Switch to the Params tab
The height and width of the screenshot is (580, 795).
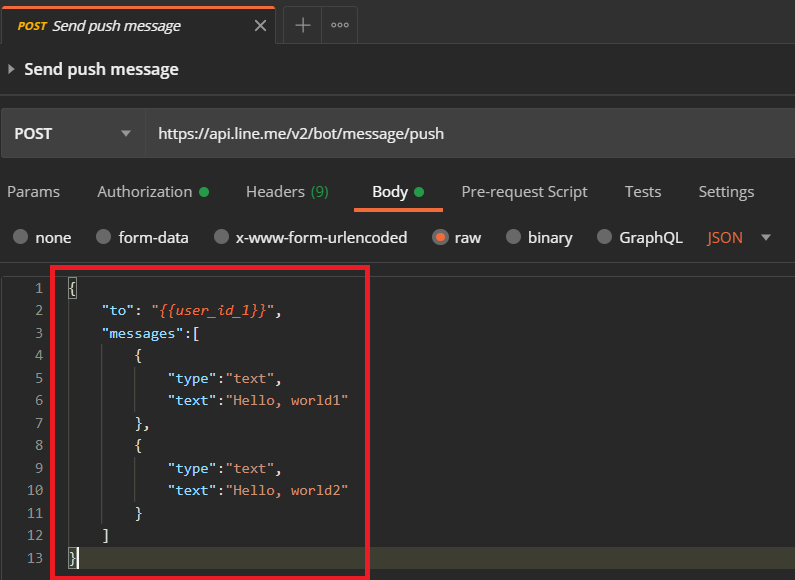point(33,192)
